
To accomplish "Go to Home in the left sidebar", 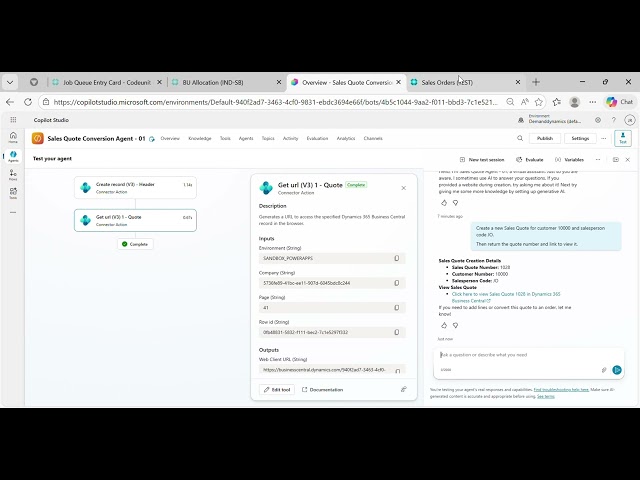I will pyautogui.click(x=13, y=138).
